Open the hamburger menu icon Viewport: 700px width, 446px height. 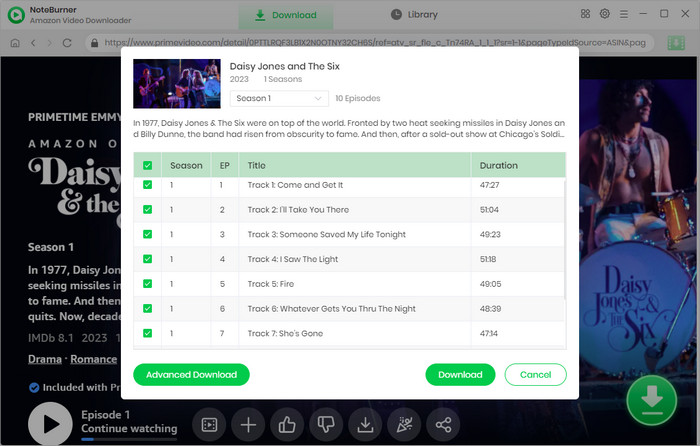[x=624, y=14]
